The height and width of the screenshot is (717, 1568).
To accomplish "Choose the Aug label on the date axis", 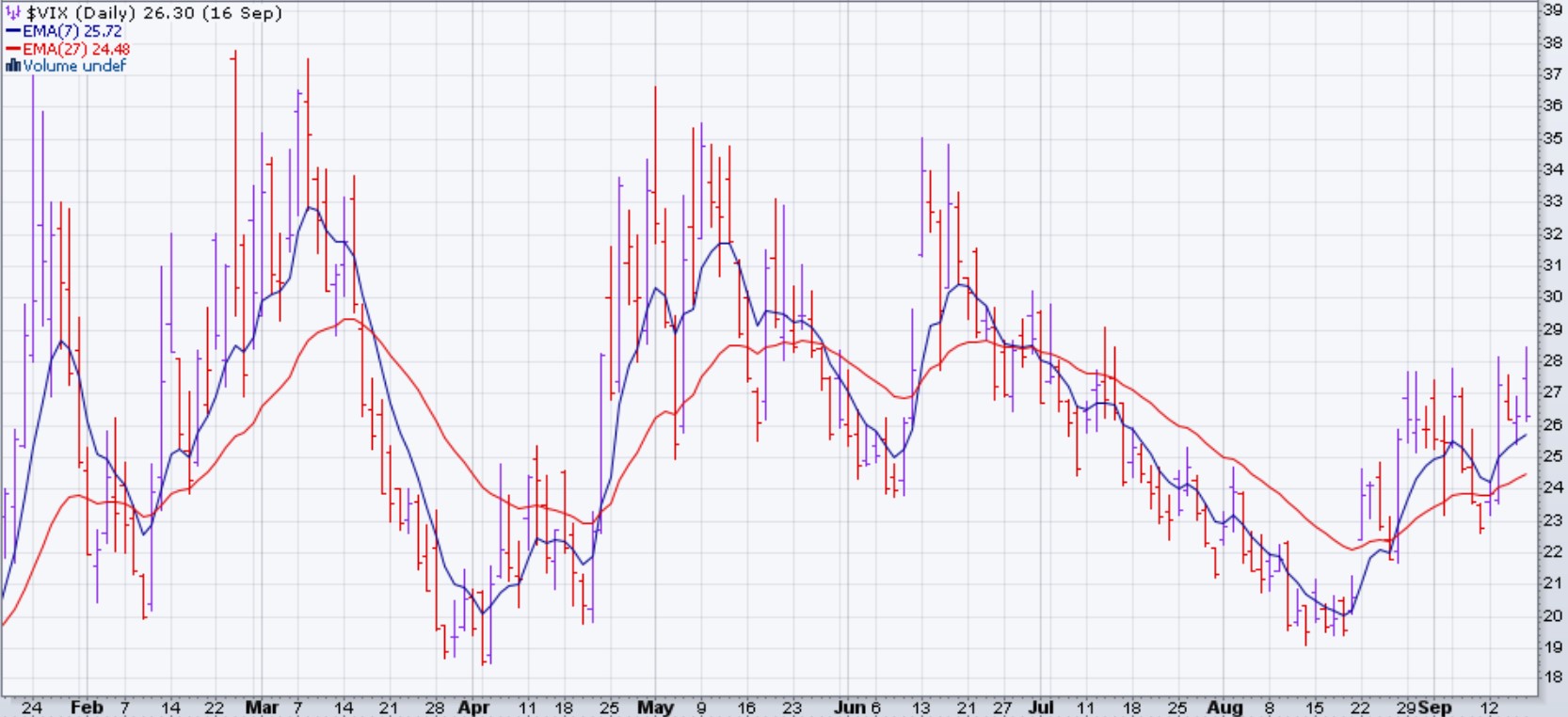I will pos(1224,707).
